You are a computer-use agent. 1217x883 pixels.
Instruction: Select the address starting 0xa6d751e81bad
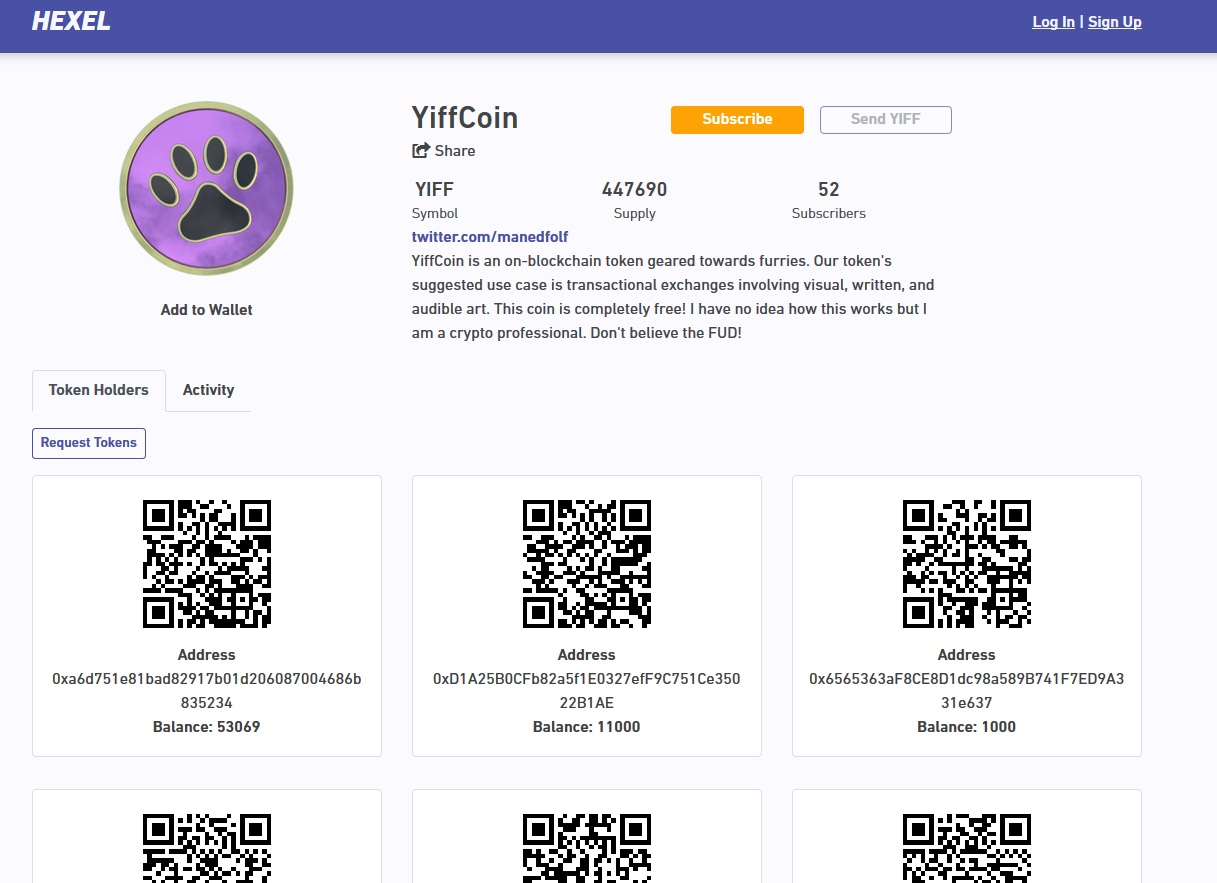[x=207, y=691]
